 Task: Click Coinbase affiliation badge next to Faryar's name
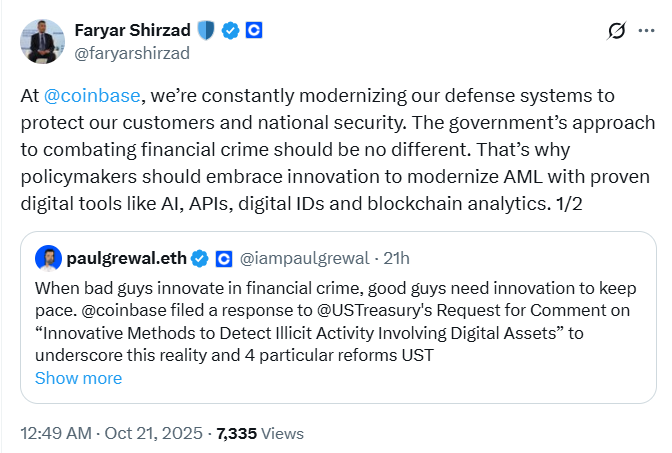pyautogui.click(x=254, y=30)
